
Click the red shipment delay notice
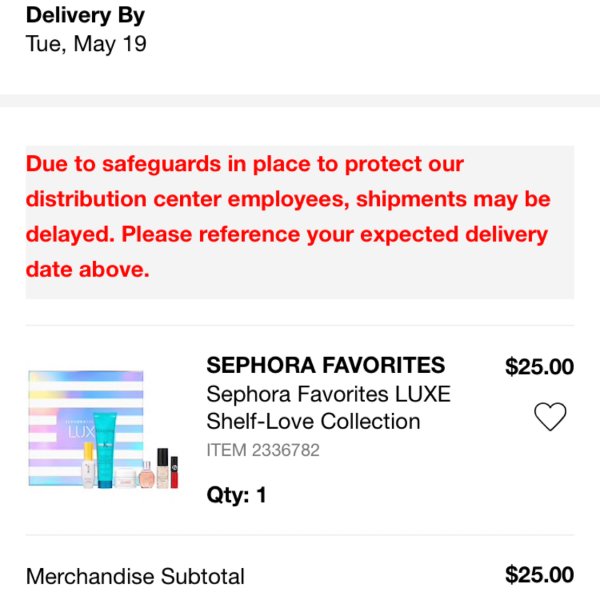click(300, 222)
